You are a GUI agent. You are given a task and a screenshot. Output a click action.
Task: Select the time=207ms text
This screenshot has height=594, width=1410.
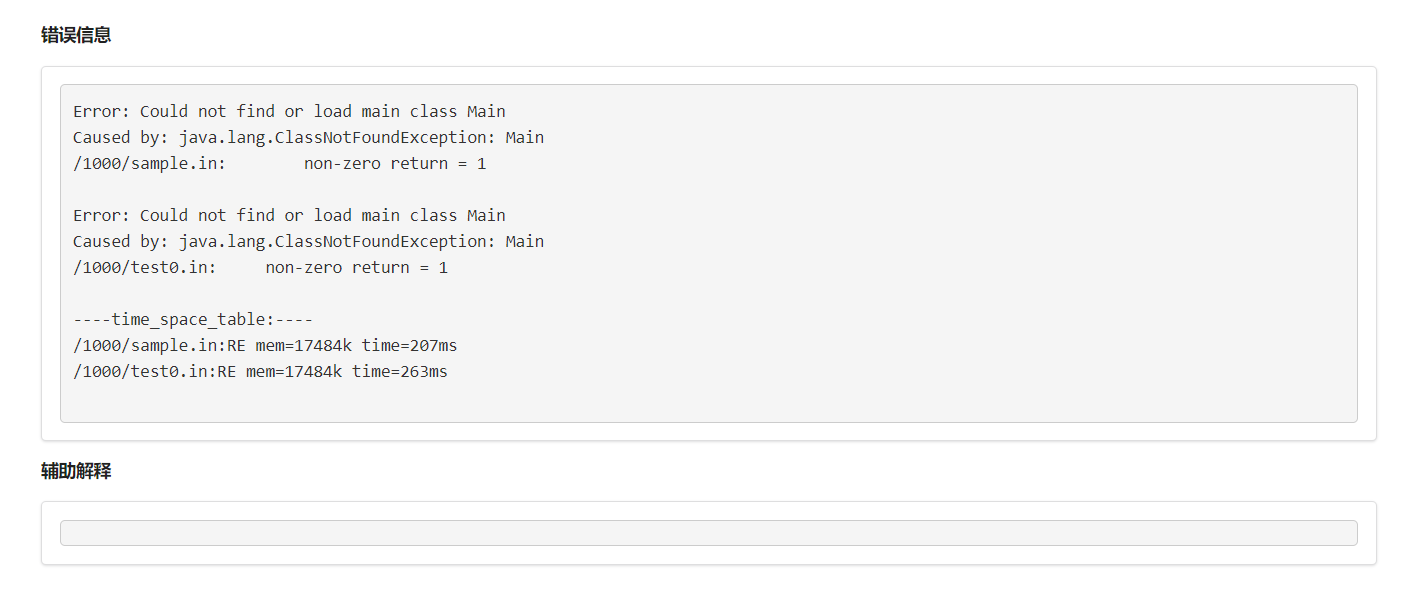click(412, 345)
